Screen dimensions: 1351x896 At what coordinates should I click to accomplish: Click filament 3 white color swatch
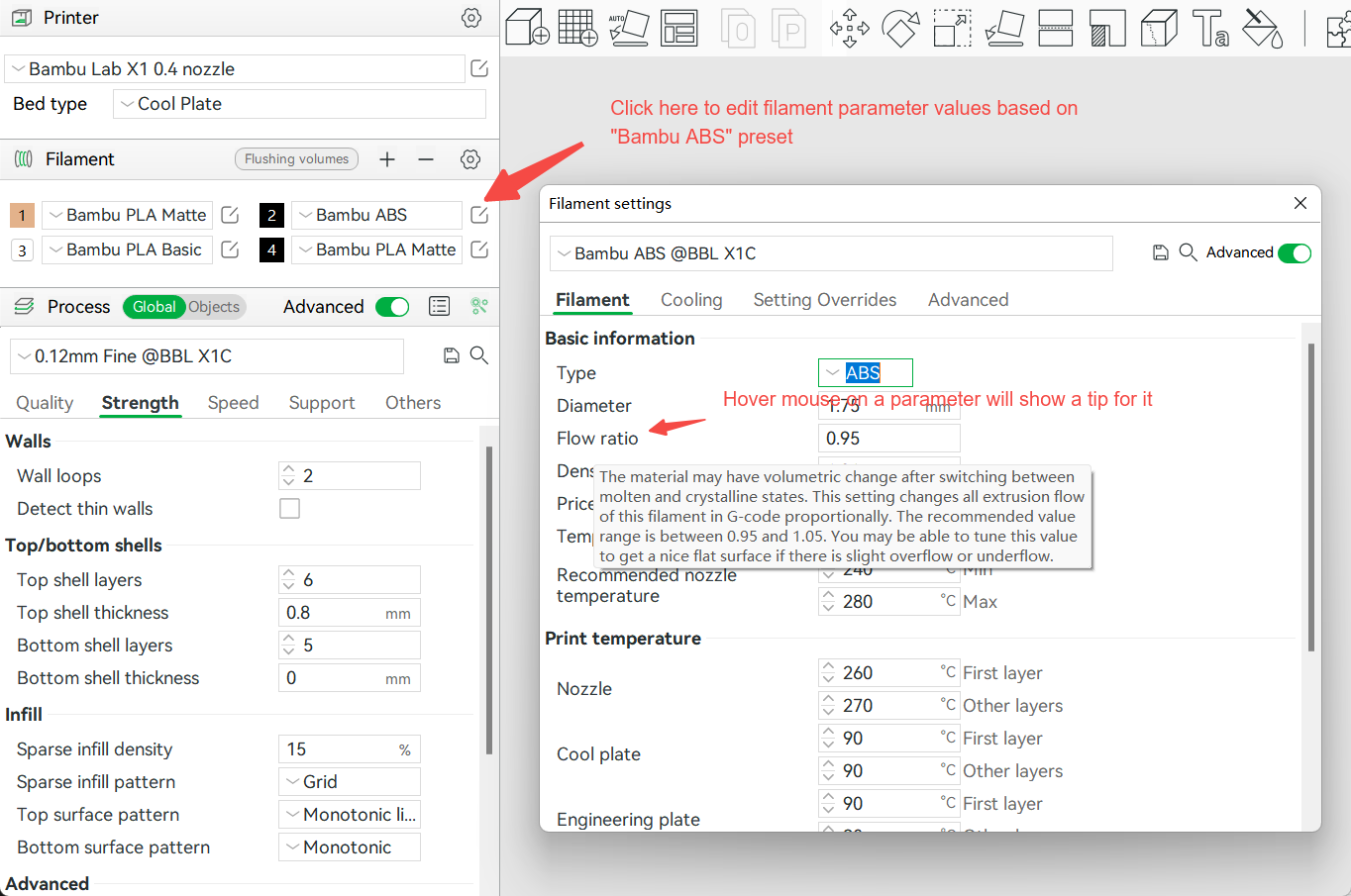click(22, 249)
